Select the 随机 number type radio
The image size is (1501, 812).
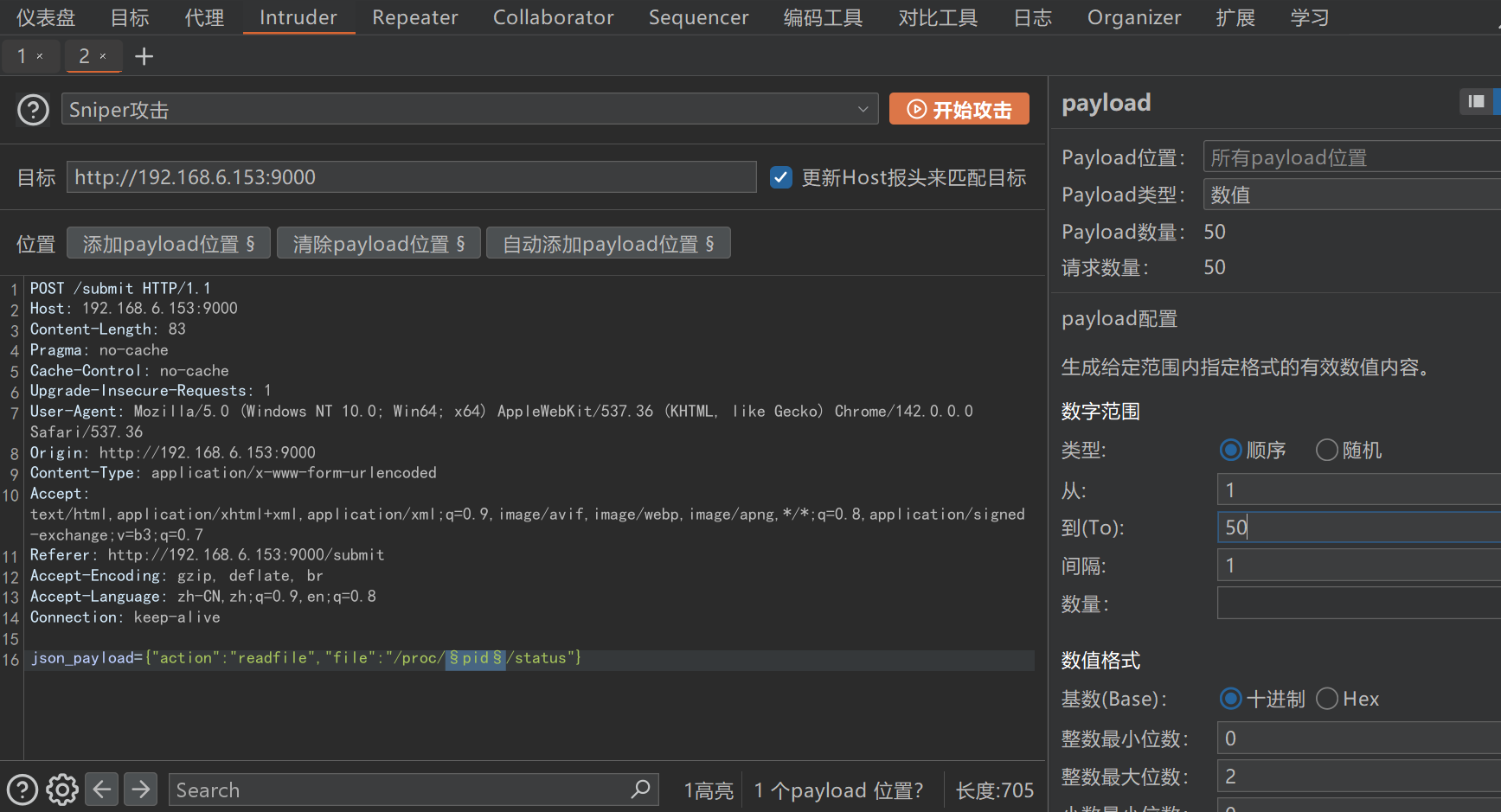[x=1326, y=451]
